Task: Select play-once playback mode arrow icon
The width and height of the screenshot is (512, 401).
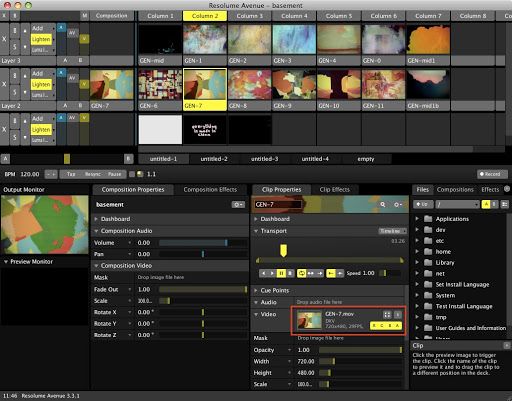Action: (x=320, y=273)
